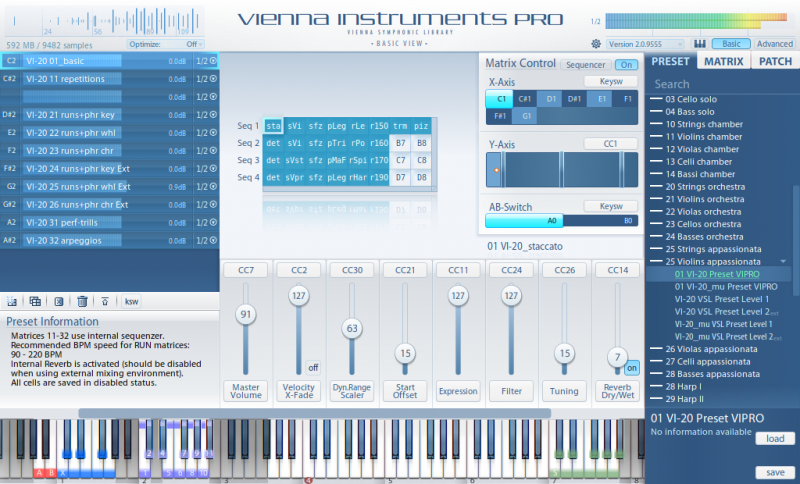This screenshot has width=800, height=484.
Task: Select the B0 side of AB-Switch
Action: click(x=601, y=220)
